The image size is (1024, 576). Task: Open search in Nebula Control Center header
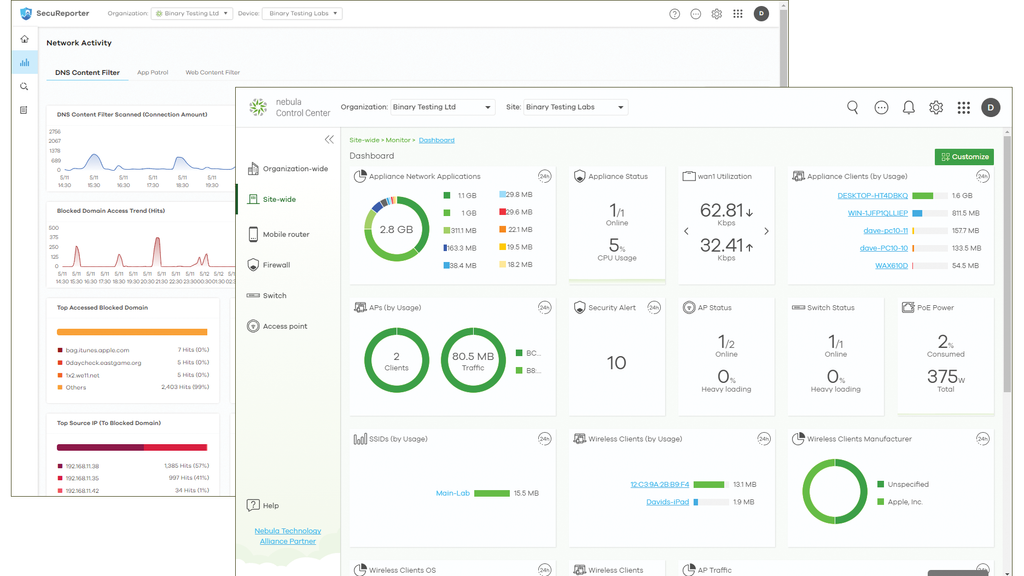click(x=852, y=107)
